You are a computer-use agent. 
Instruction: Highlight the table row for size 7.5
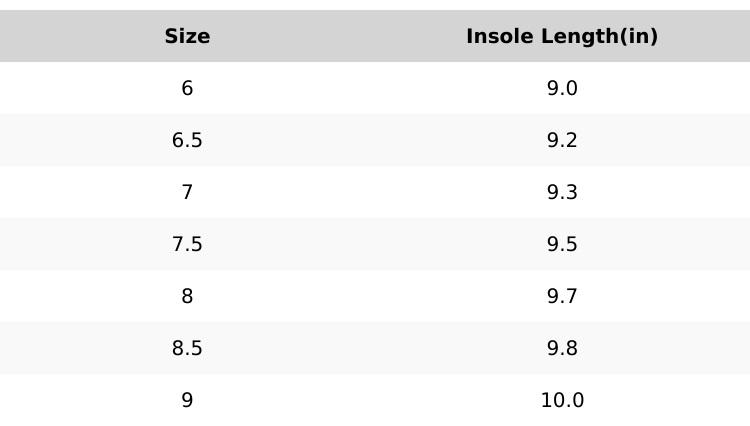tap(375, 245)
